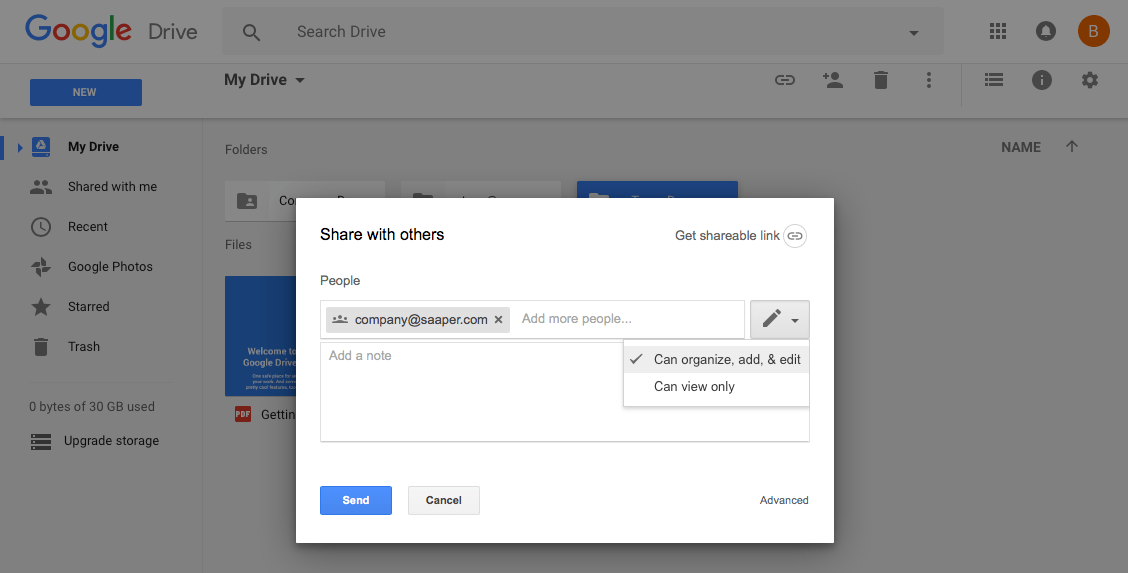
Task: Click the NEW button
Action: click(86, 92)
